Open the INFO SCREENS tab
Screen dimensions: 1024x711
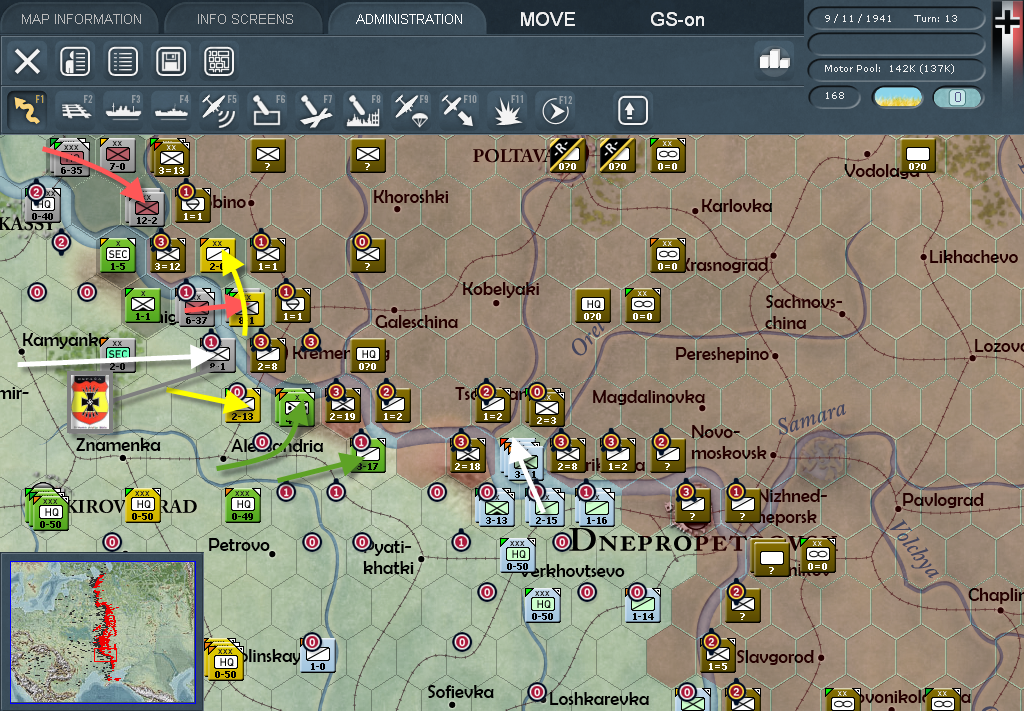click(245, 20)
